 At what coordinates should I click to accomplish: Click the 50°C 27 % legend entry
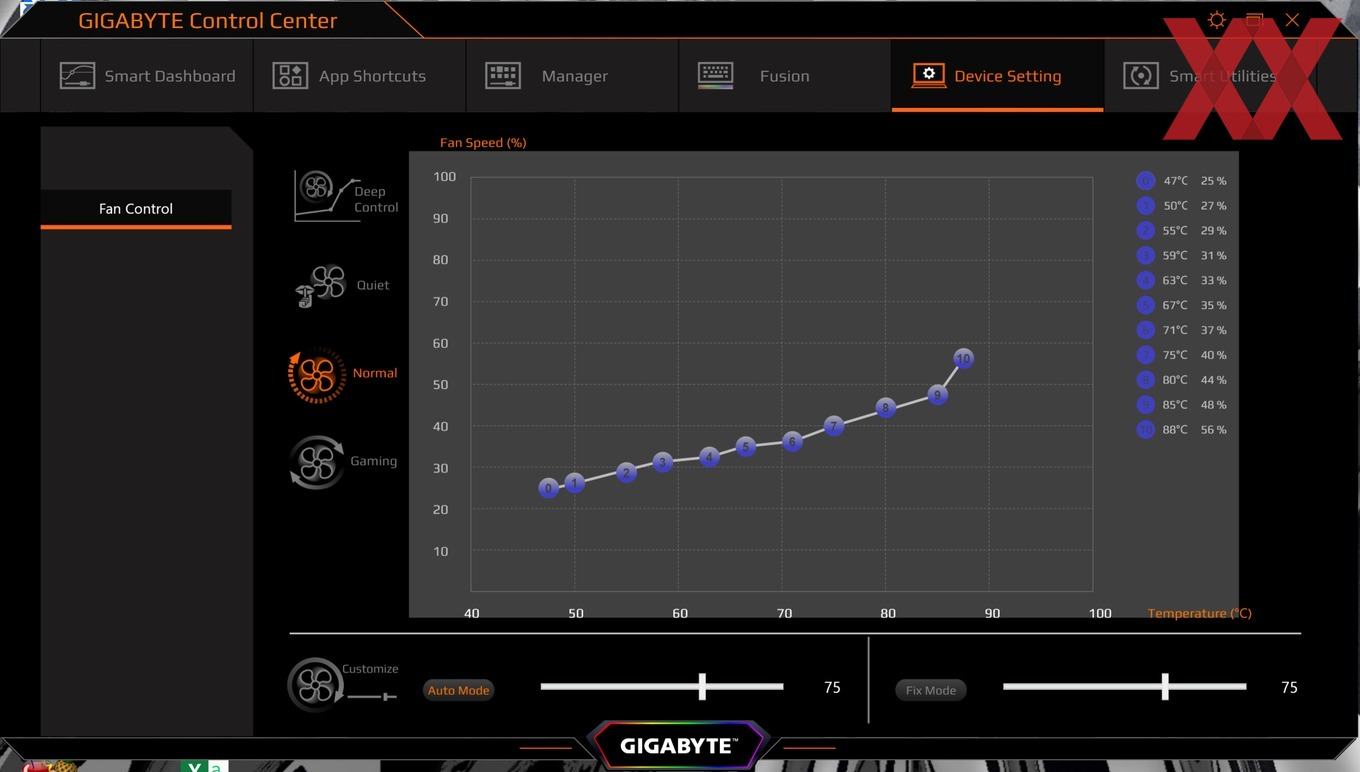(1182, 206)
